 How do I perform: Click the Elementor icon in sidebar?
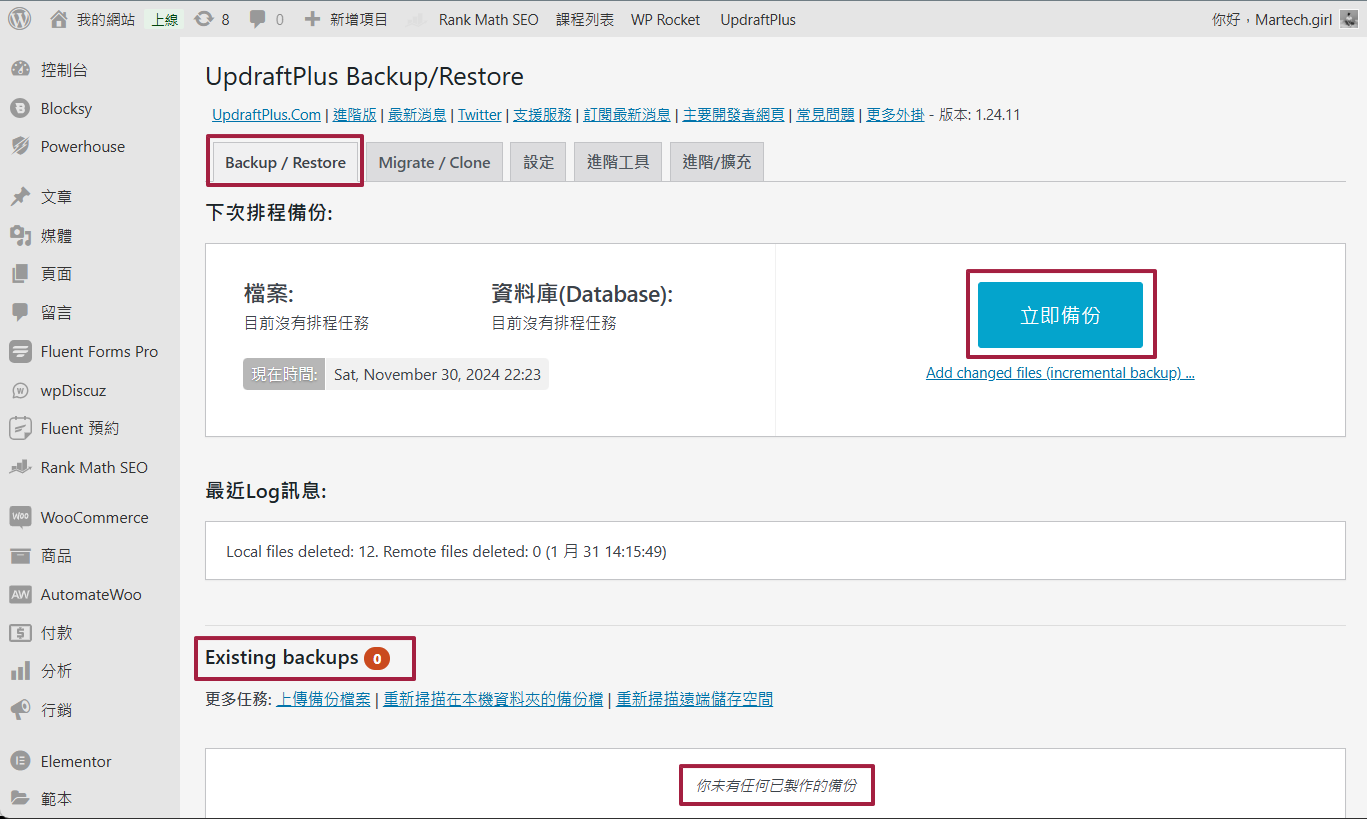tap(20, 761)
